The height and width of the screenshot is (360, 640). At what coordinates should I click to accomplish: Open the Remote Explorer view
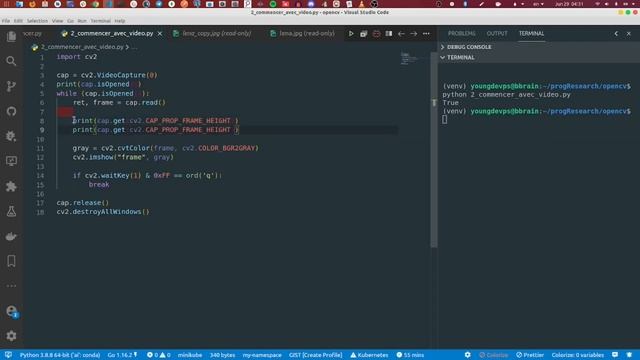(11, 161)
